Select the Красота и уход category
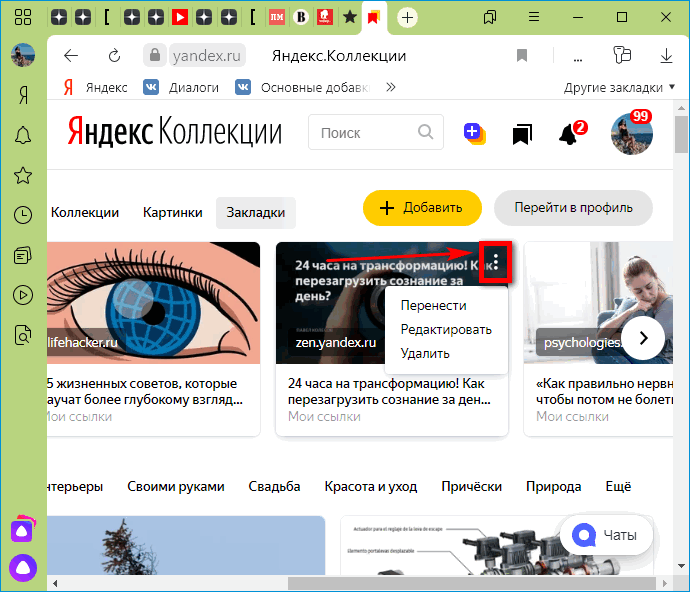This screenshot has height=592, width=690. coord(371,486)
